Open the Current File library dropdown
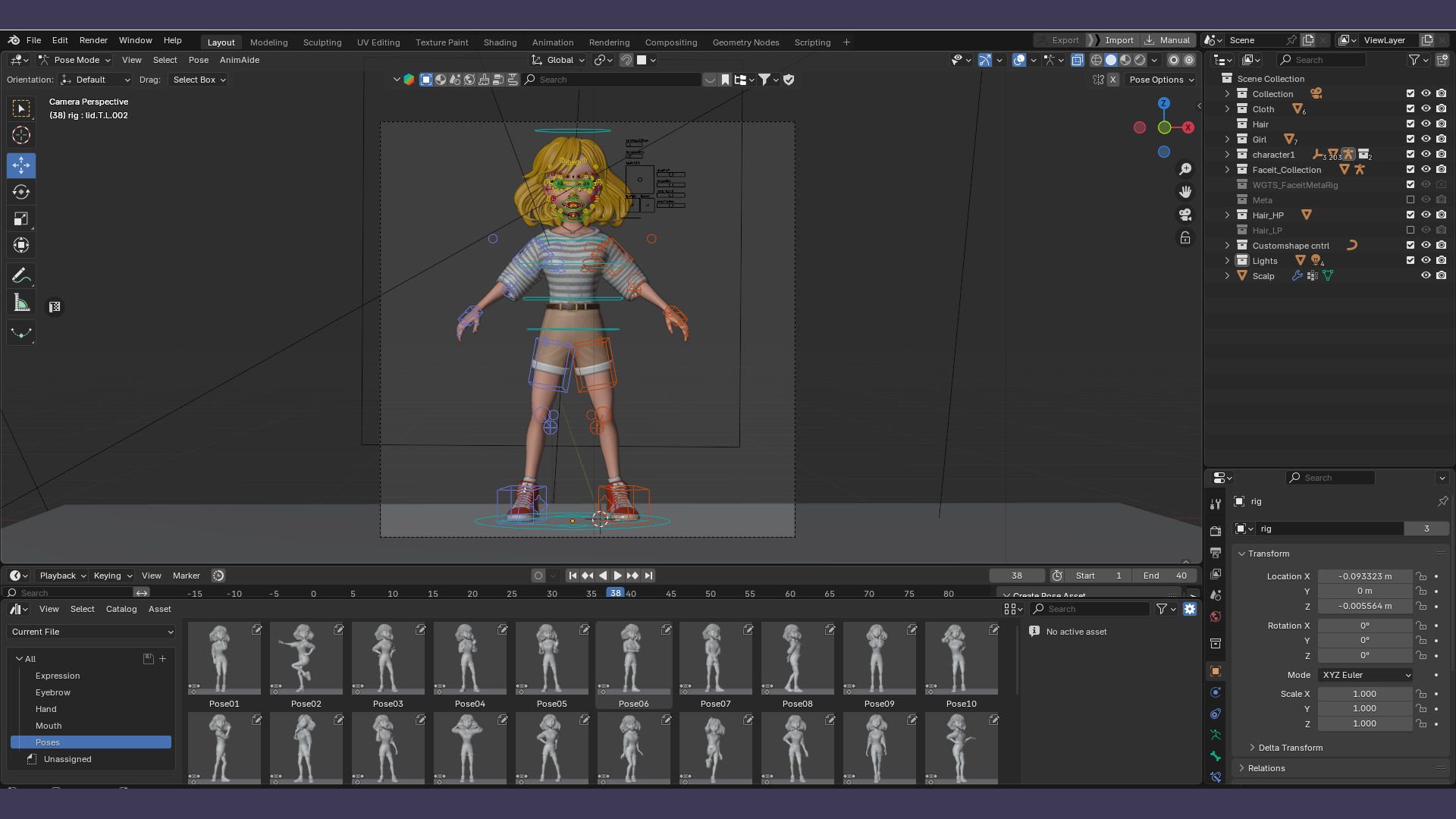Viewport: 1456px width, 819px height. (x=92, y=632)
